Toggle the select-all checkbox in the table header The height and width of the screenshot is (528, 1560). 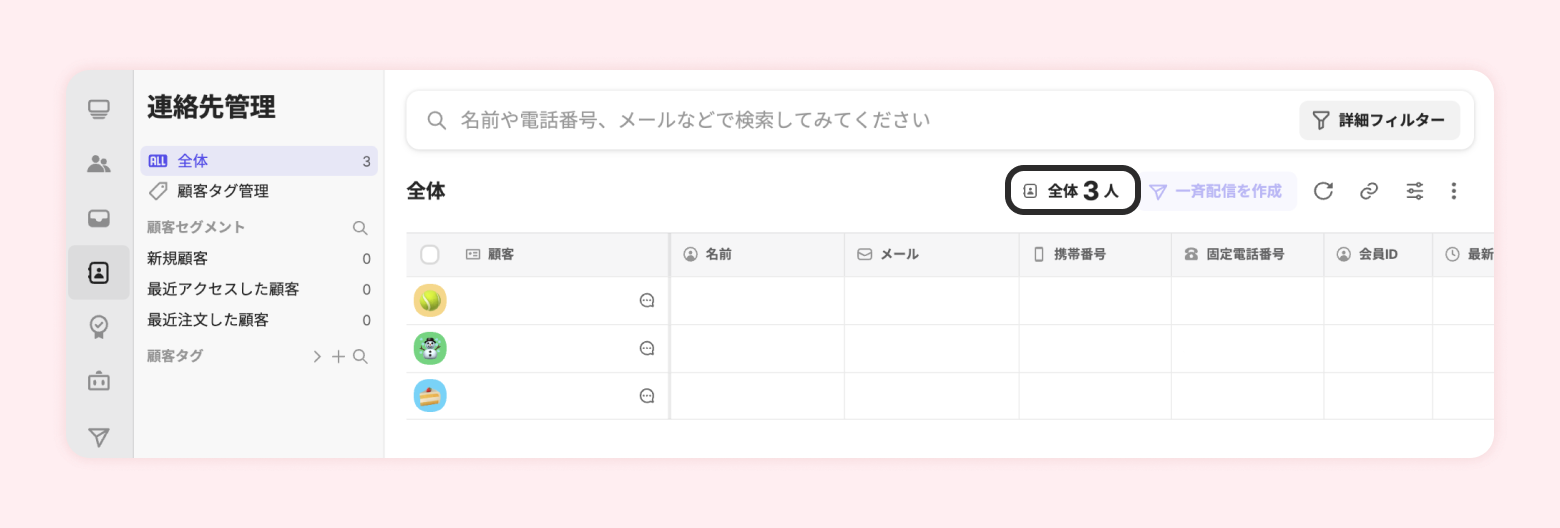click(x=430, y=255)
